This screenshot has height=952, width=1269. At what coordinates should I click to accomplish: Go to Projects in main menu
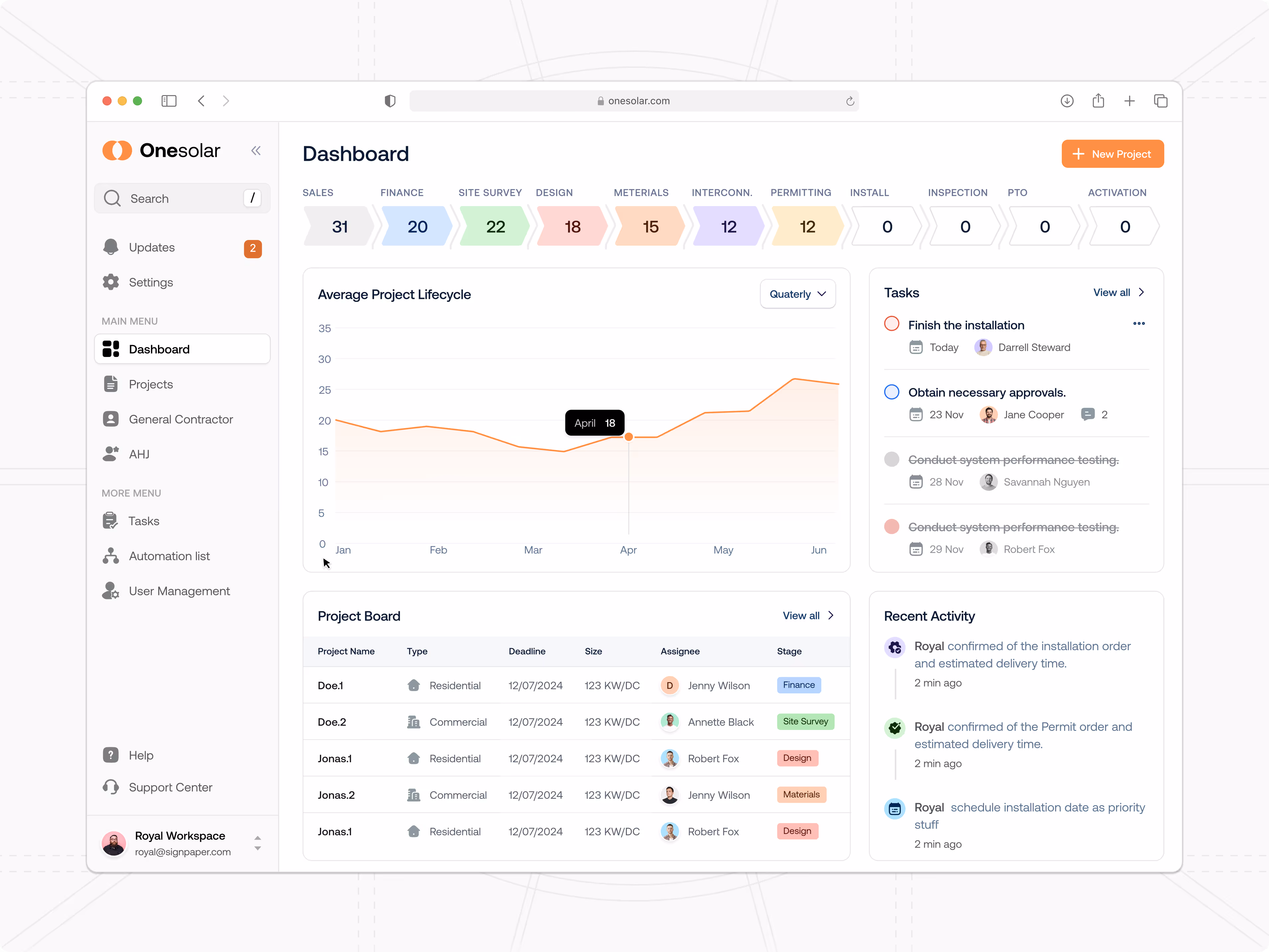150,384
